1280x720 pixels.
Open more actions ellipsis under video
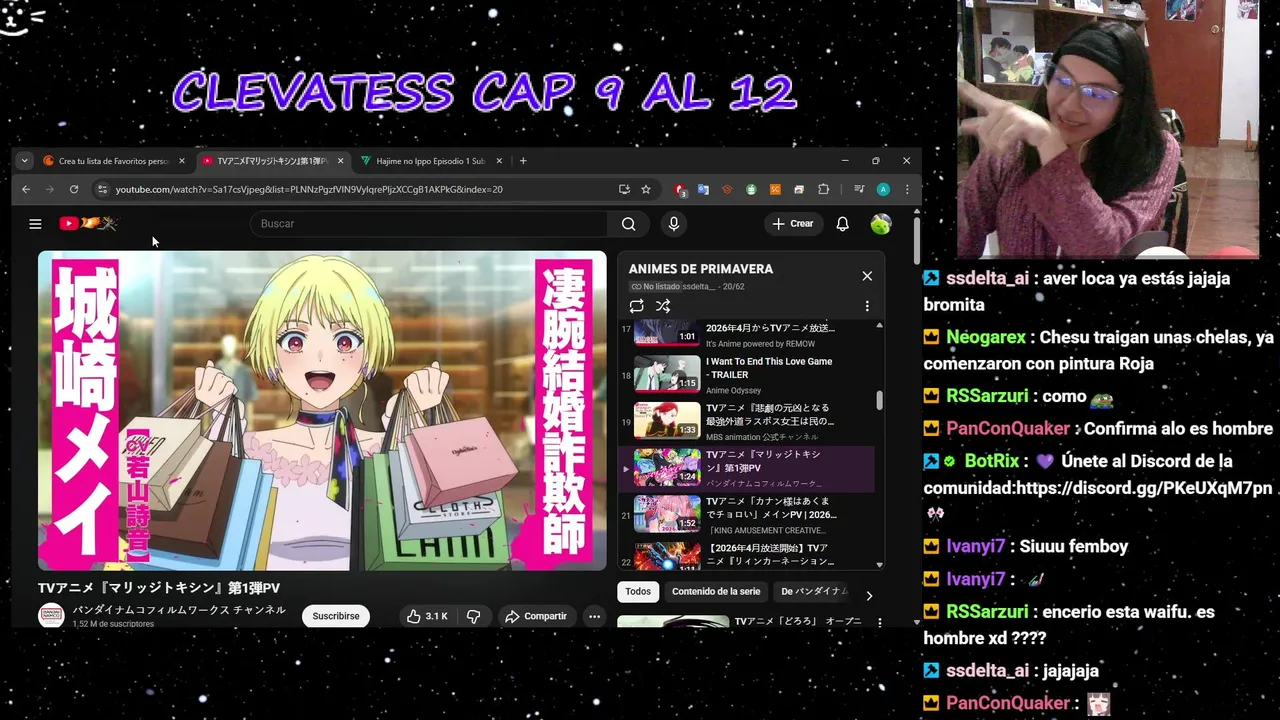594,616
